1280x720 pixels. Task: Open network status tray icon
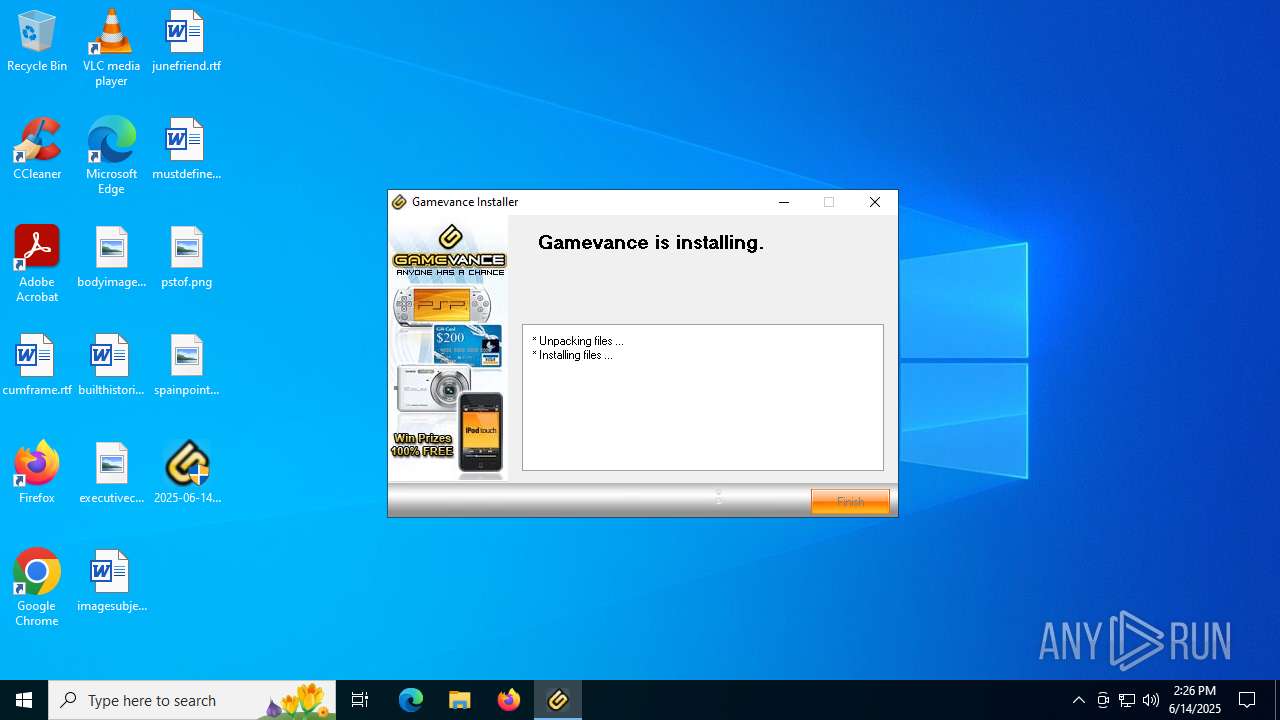coord(1127,700)
